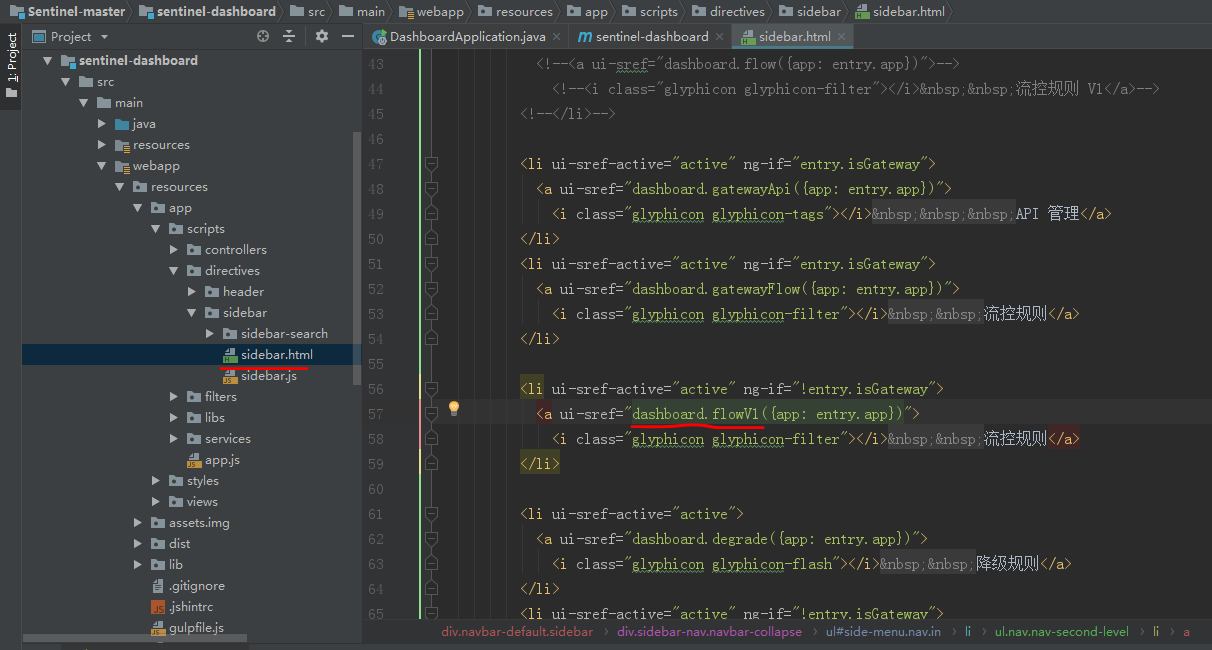Click the app.js file icon in tree
The image size is (1212, 650).
click(194, 460)
